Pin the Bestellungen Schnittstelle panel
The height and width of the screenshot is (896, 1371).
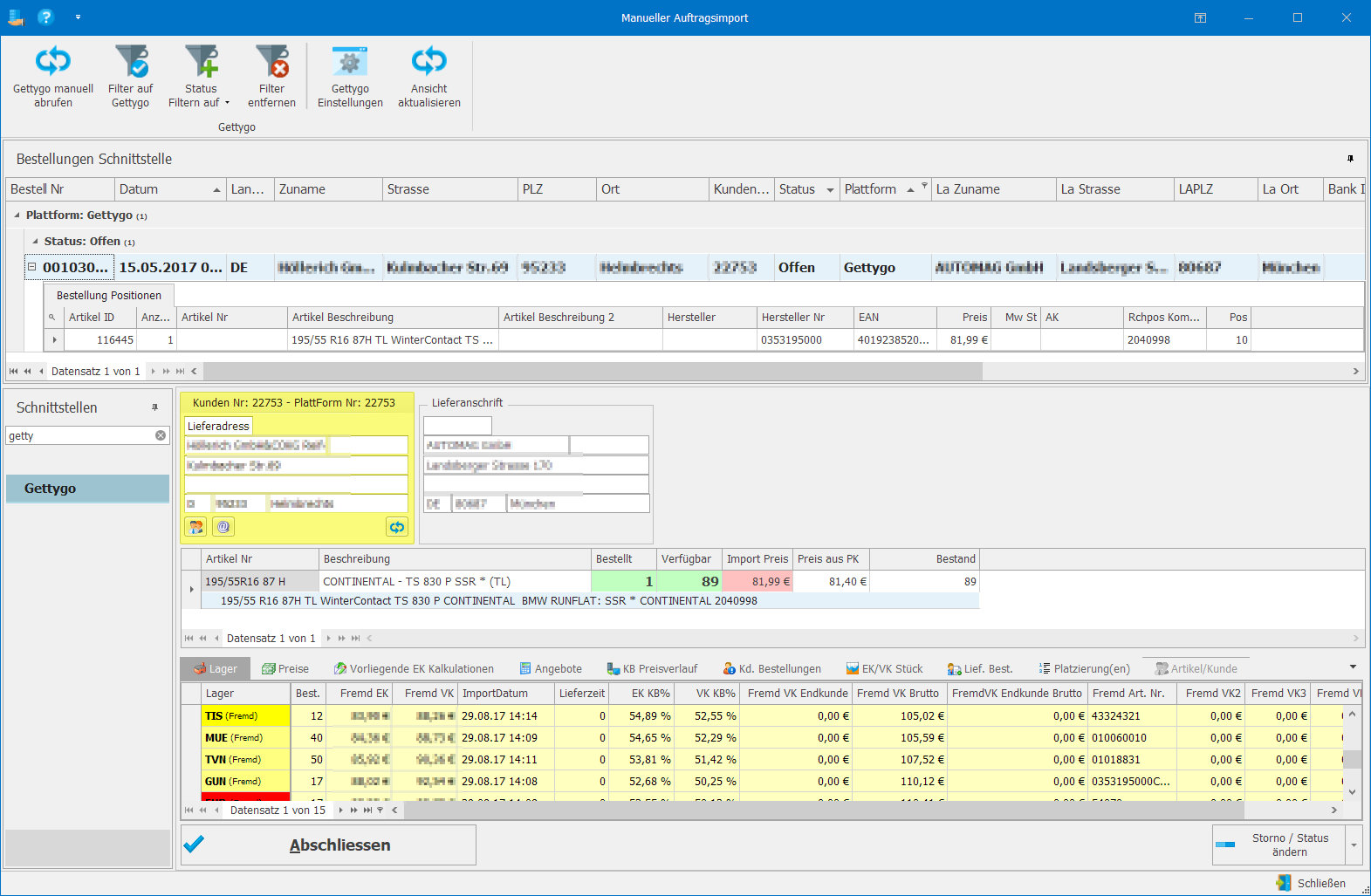(1350, 159)
